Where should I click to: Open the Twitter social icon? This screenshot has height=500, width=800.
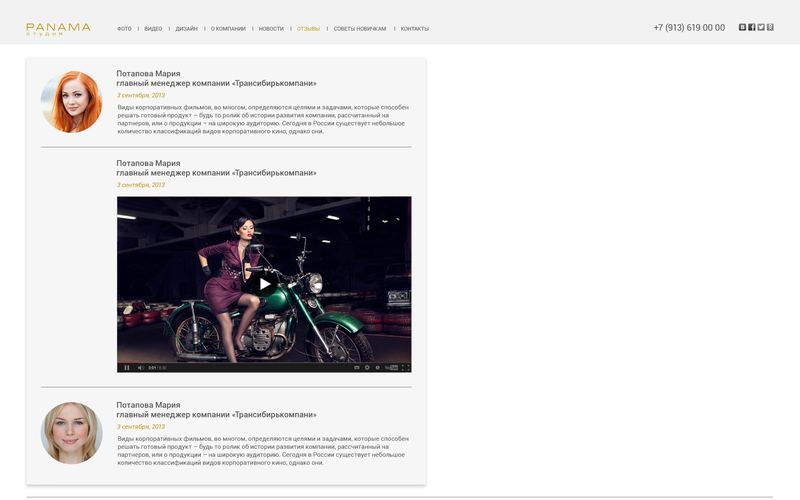click(x=761, y=27)
